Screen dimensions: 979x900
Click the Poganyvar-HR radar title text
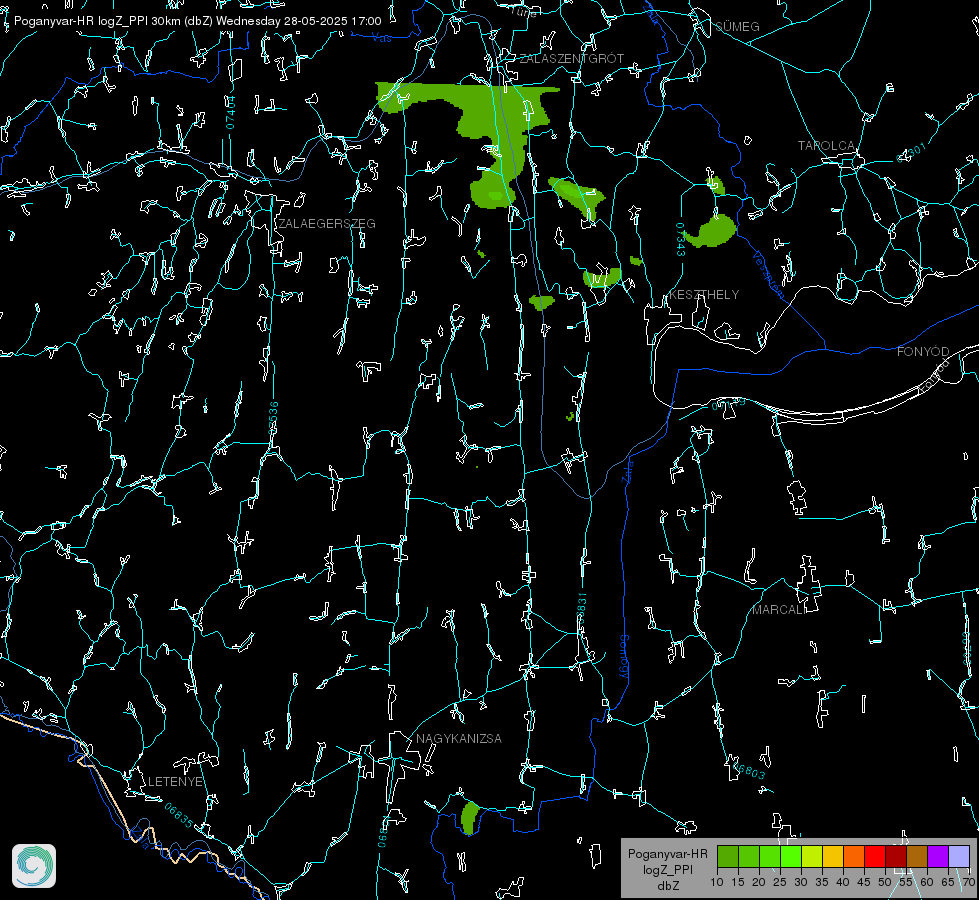[x=198, y=21]
